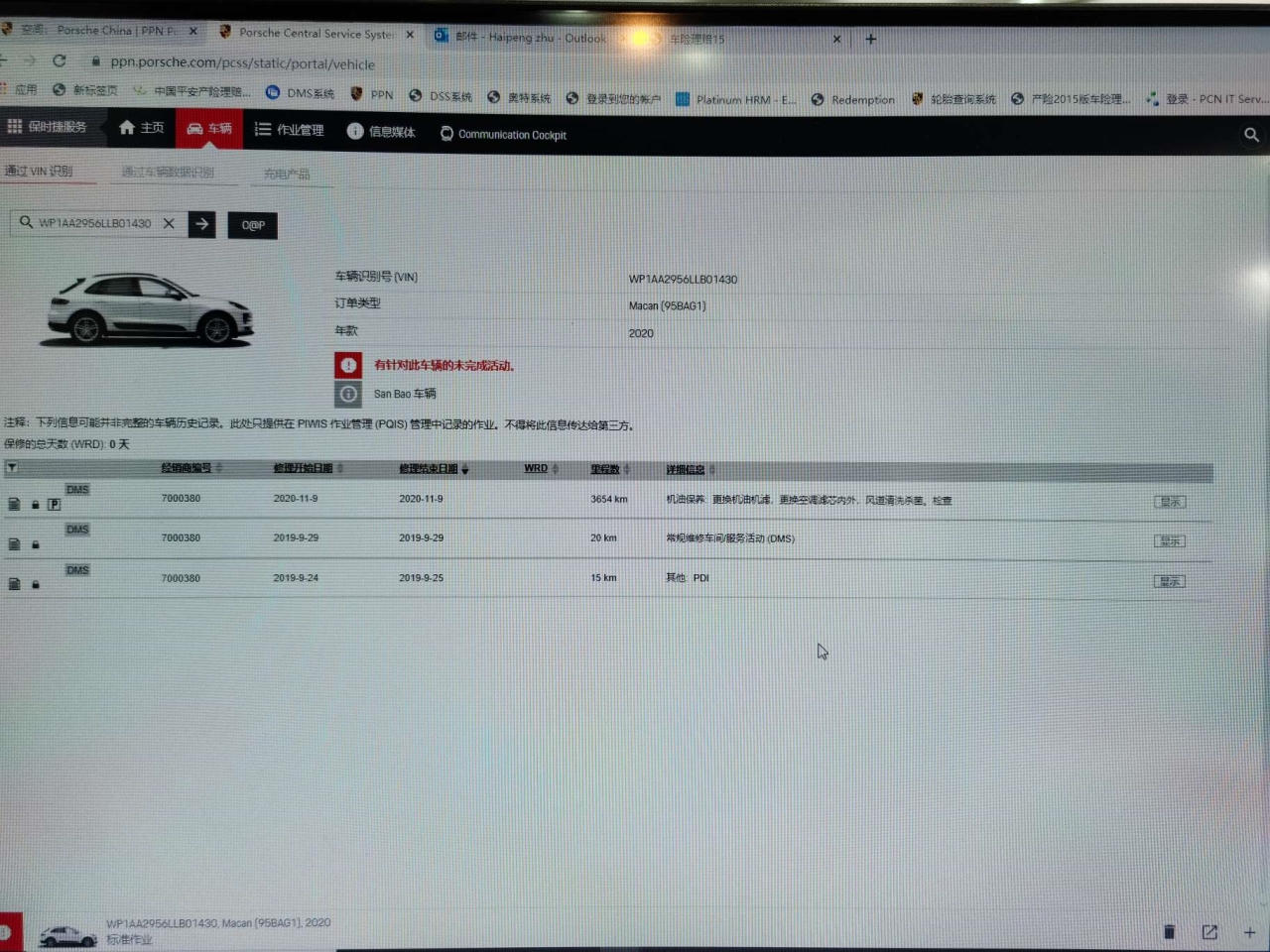Click the P icon in the 2020-11-9 row

coord(55,504)
